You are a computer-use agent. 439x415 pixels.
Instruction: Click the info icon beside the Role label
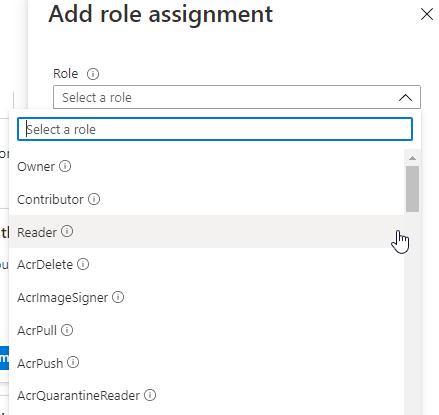(x=93, y=74)
